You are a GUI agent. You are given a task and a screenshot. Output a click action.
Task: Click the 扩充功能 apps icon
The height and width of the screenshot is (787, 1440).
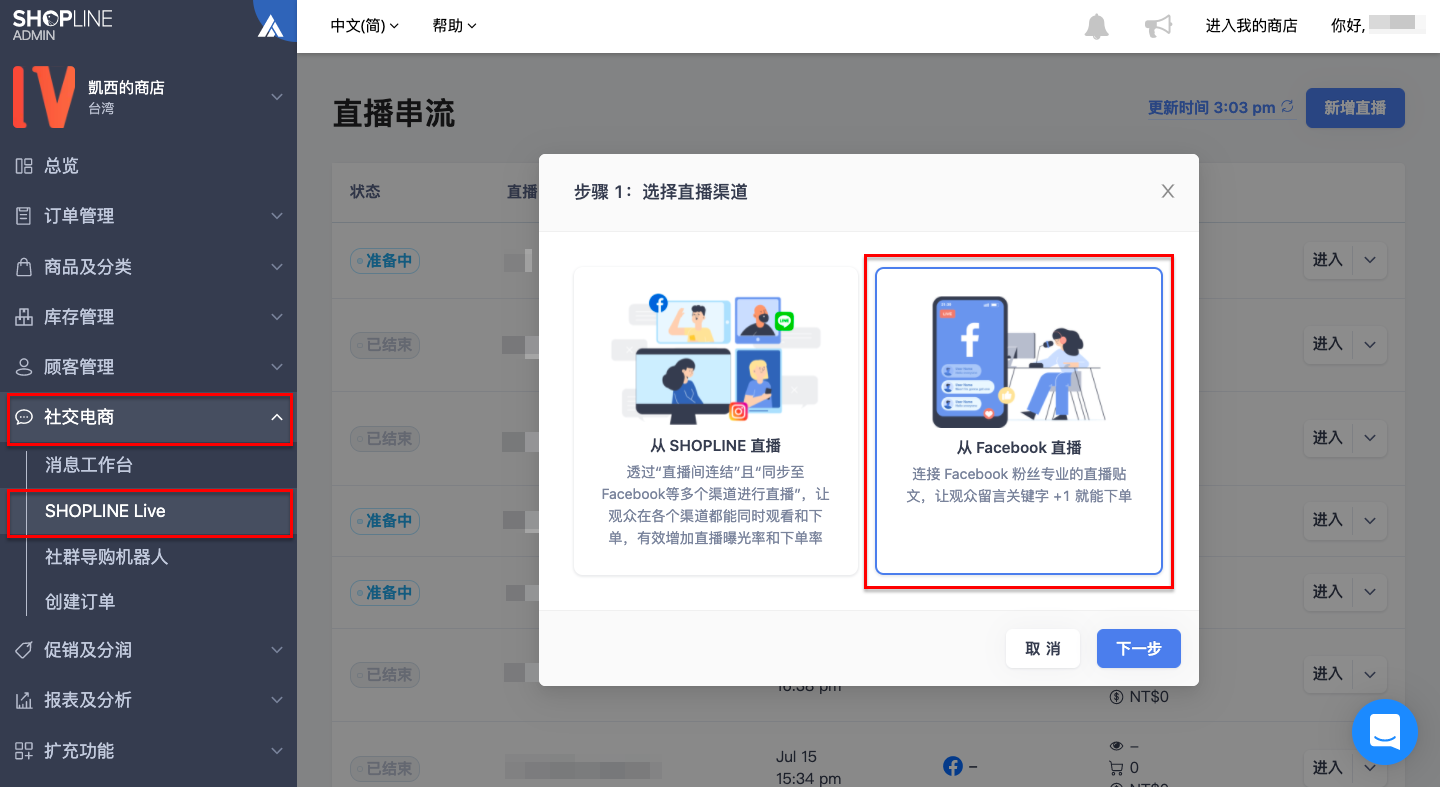pyautogui.click(x=24, y=751)
